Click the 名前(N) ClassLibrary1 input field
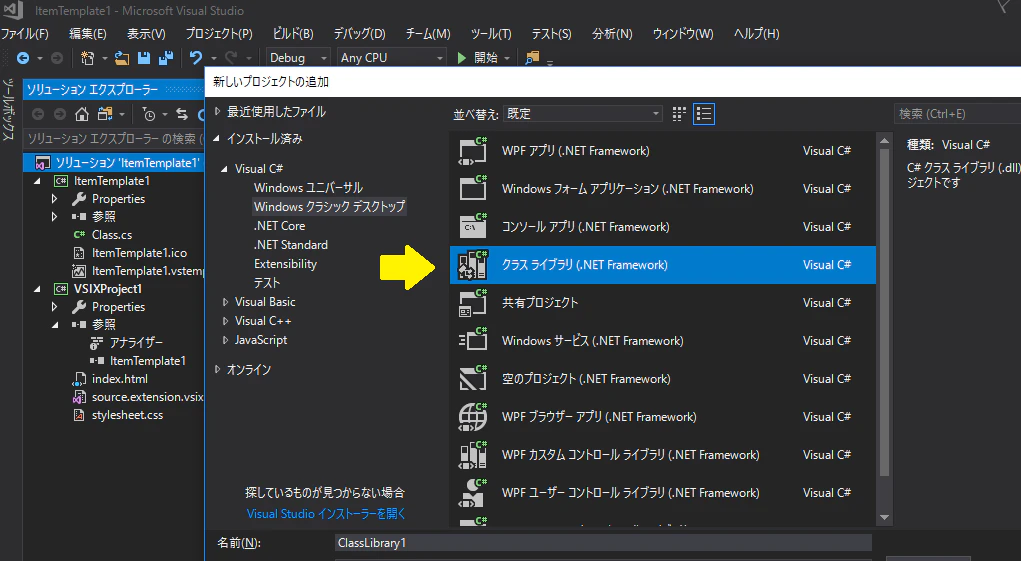This screenshot has height=561, width=1021. click(x=603, y=543)
